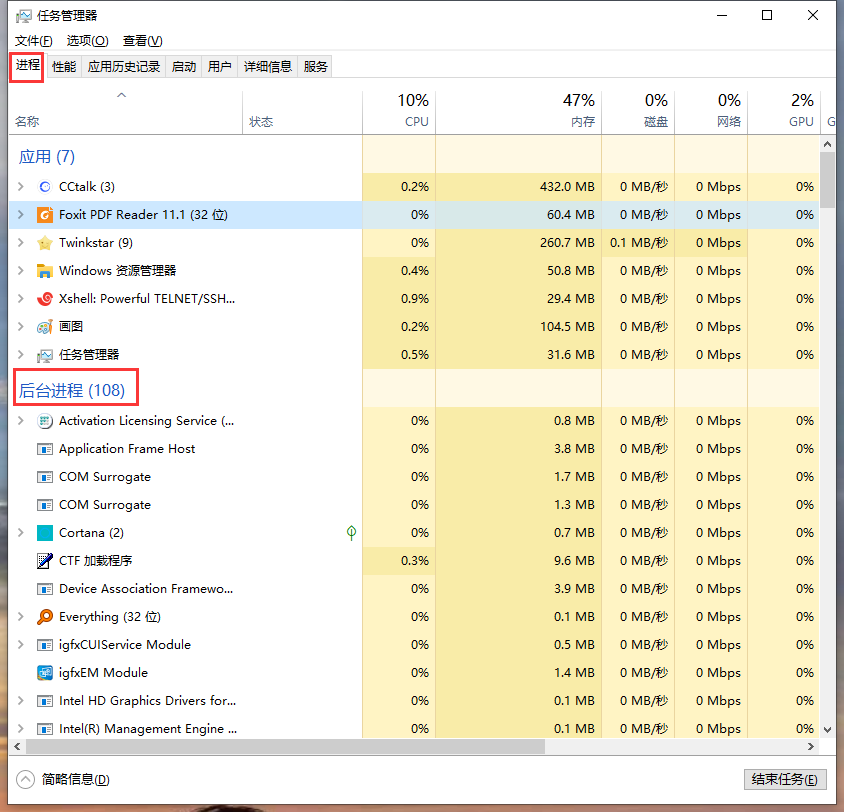Expand the Twinkstar process group
The width and height of the screenshot is (844, 812).
click(20, 242)
